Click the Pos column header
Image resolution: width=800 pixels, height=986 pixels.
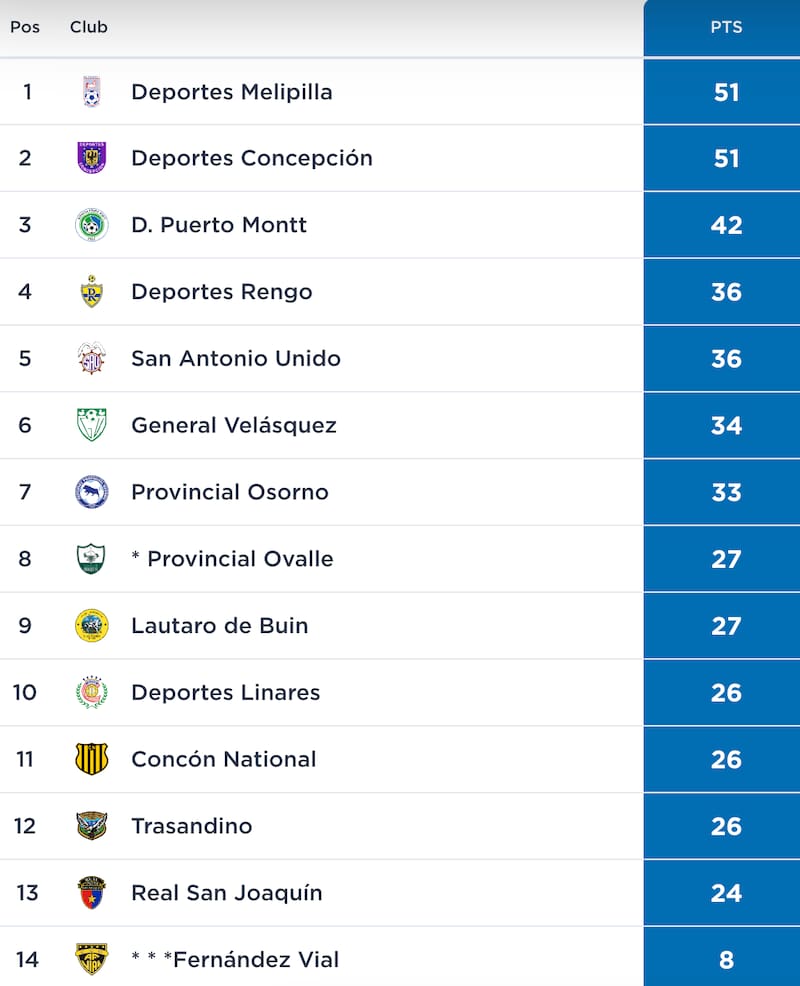(x=26, y=27)
